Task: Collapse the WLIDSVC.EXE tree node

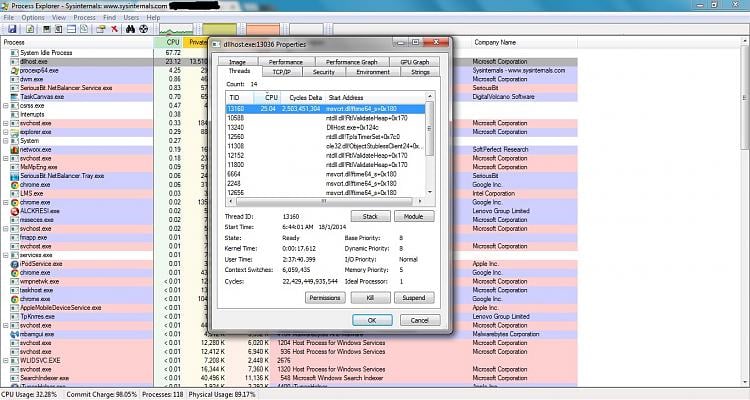Action: (6, 361)
